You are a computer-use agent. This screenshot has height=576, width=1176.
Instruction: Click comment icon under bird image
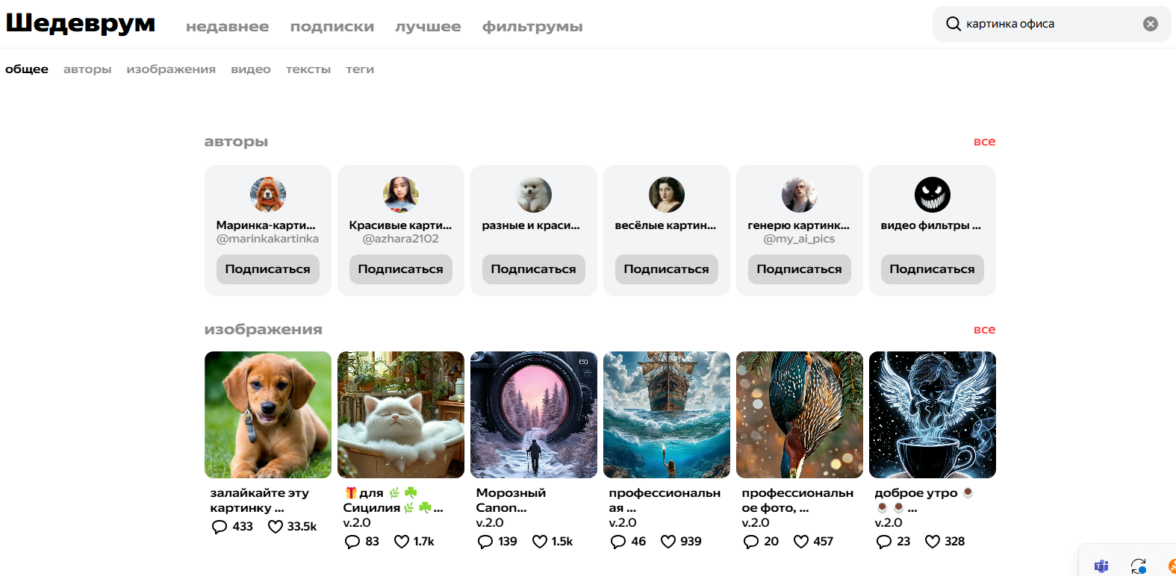pos(751,541)
